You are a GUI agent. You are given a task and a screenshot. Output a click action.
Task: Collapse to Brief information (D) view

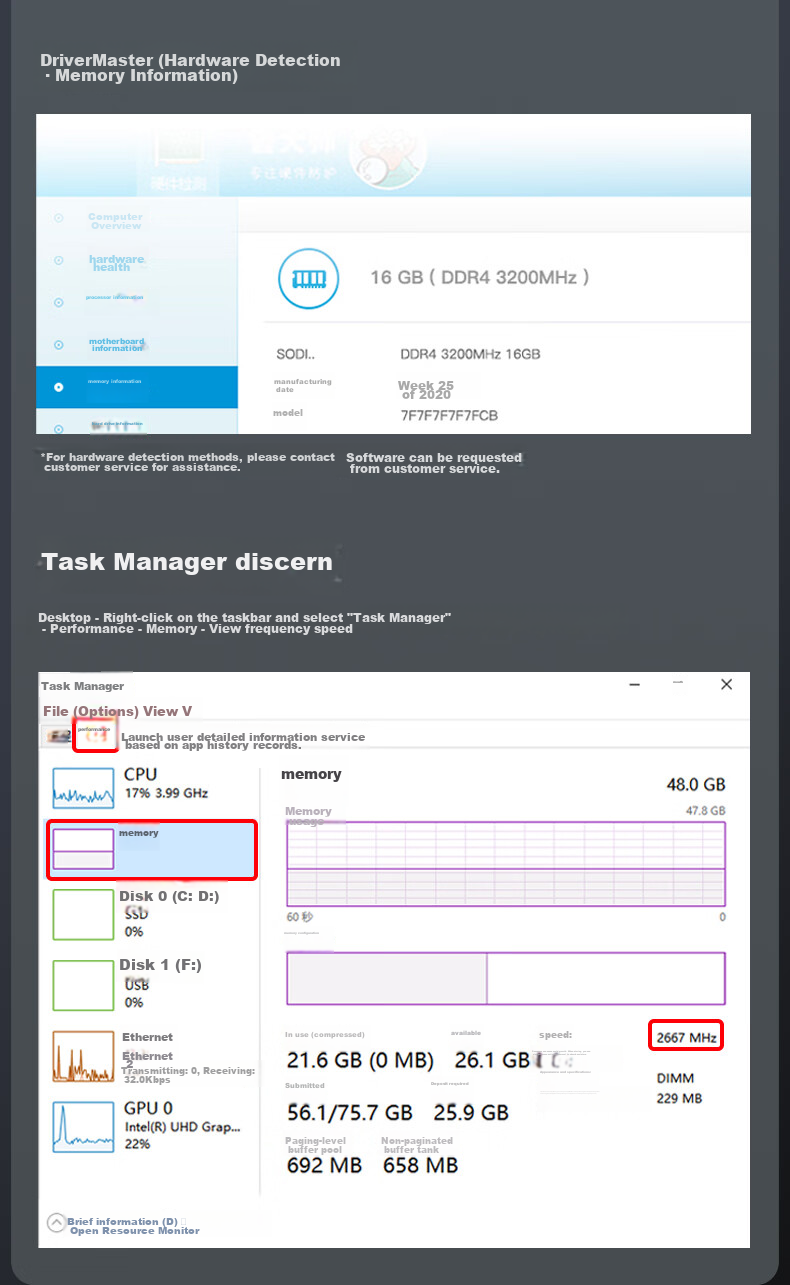click(113, 1221)
